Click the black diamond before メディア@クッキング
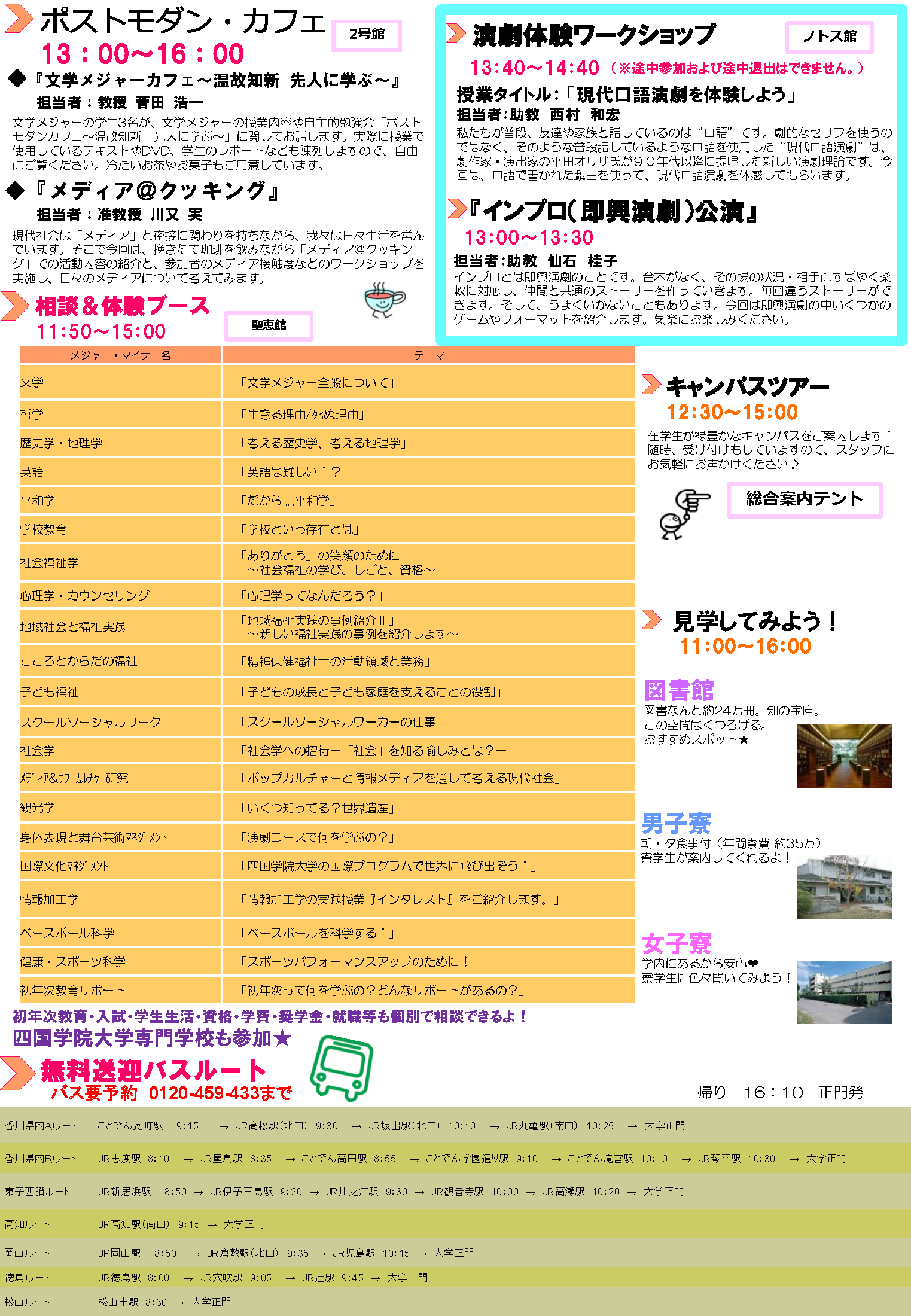This screenshot has width=911, height=1316. 16,191
